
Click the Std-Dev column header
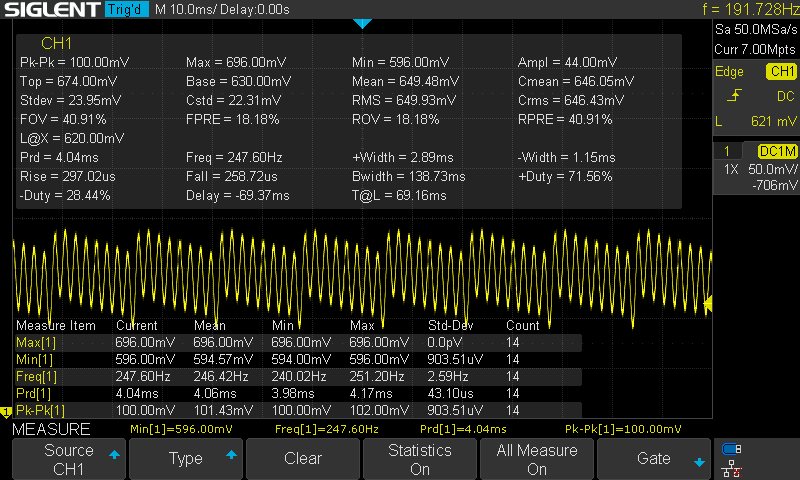pos(451,325)
